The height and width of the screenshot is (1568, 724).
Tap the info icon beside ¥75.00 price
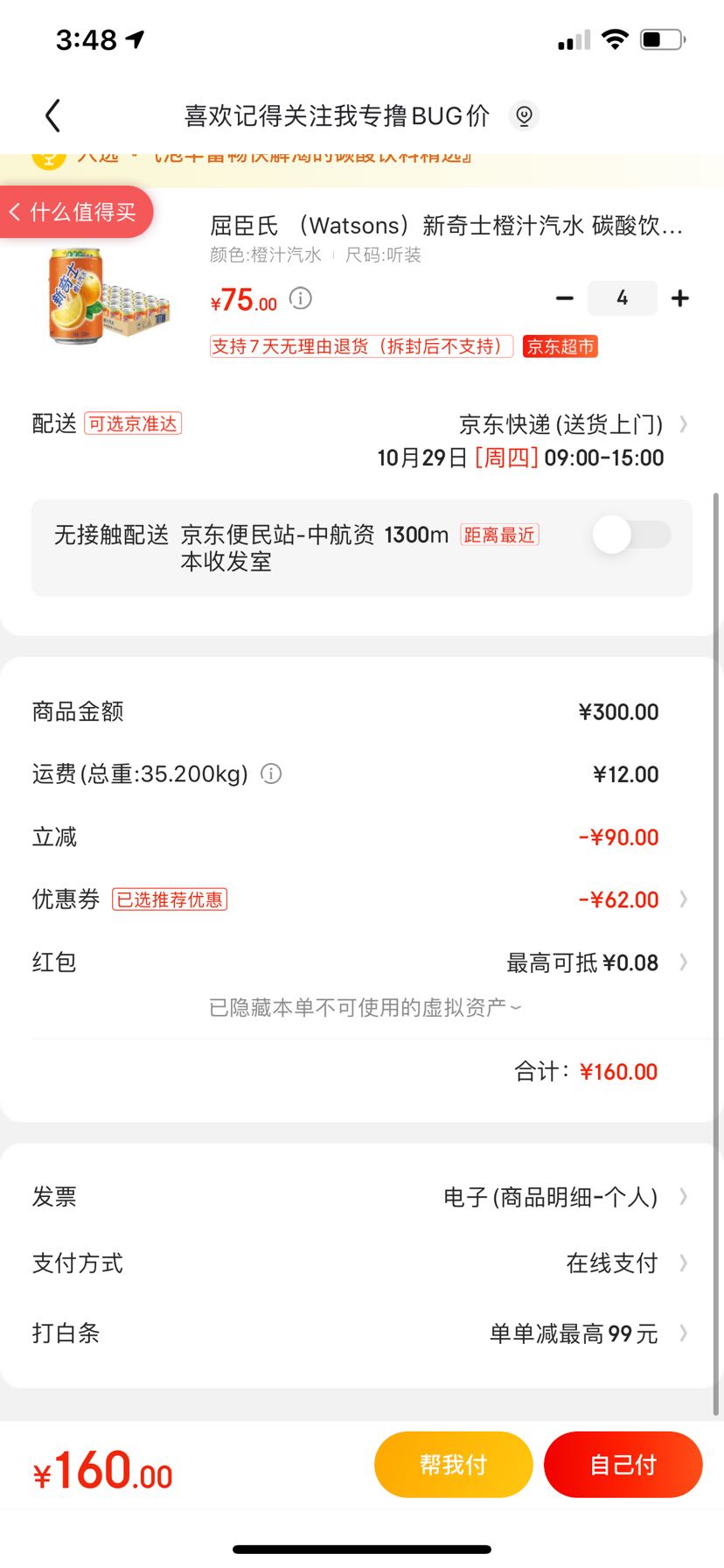301,298
